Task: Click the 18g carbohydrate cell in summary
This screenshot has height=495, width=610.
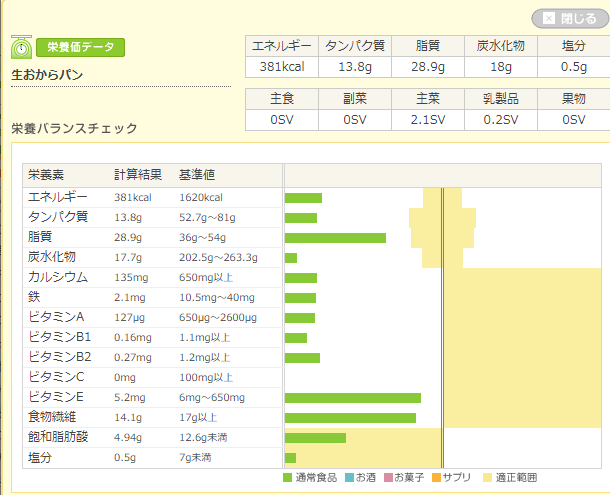Action: (501, 67)
